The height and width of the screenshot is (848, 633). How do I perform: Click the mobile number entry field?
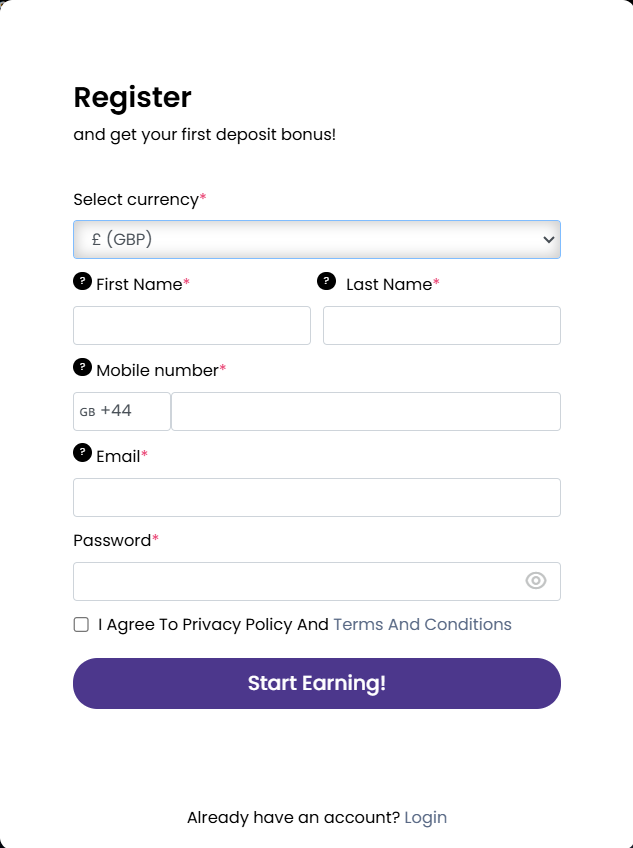[x=366, y=411]
